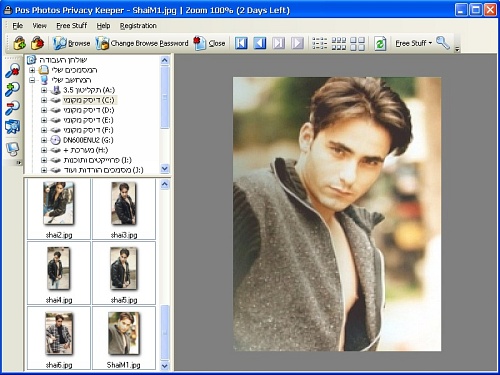Viewport: 500px width, 375px height.
Task: Click the Browse button
Action: (x=72, y=43)
